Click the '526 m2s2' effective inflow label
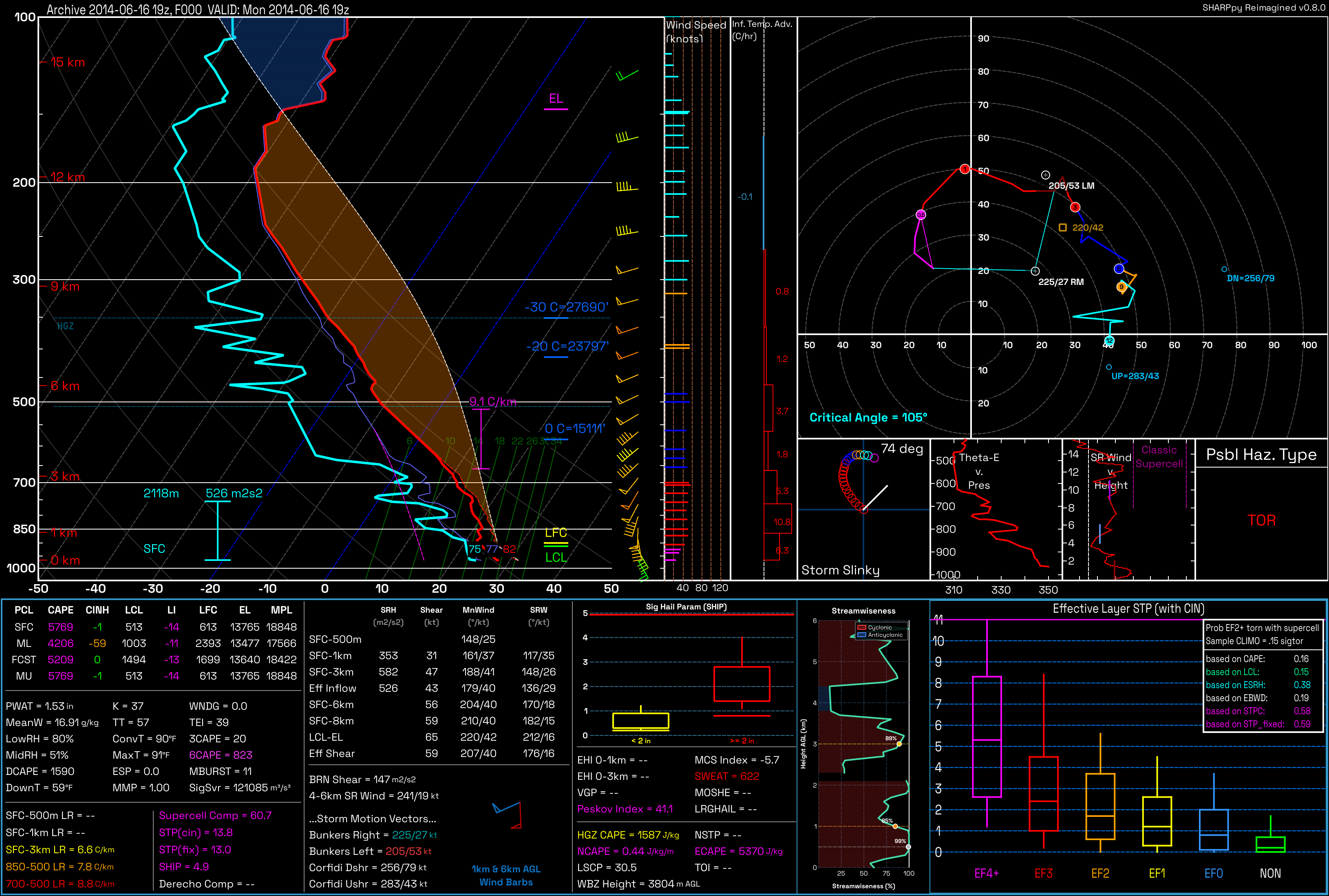The image size is (1329, 896). [234, 493]
